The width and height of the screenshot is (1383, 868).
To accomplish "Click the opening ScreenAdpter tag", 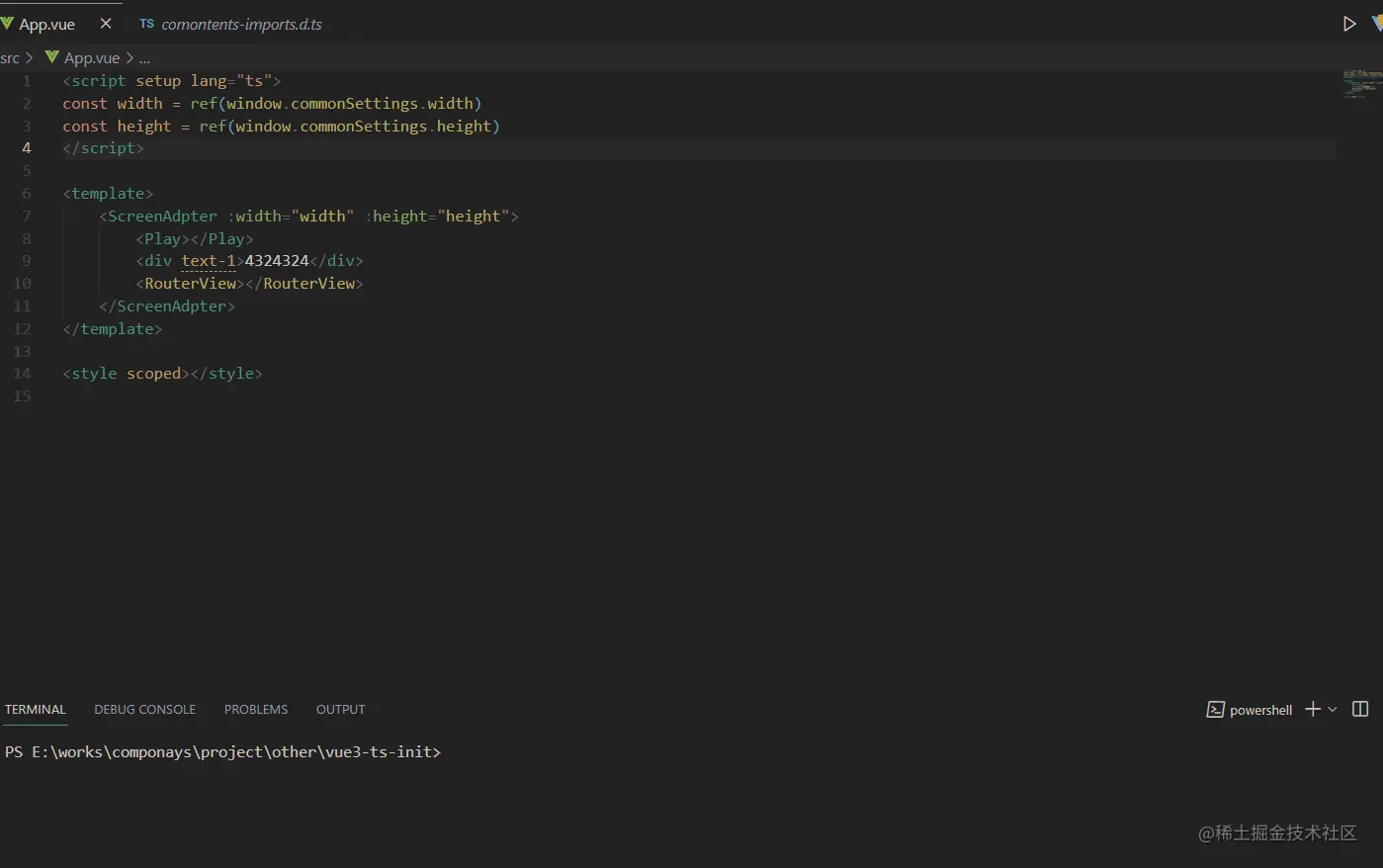I will coord(308,217).
